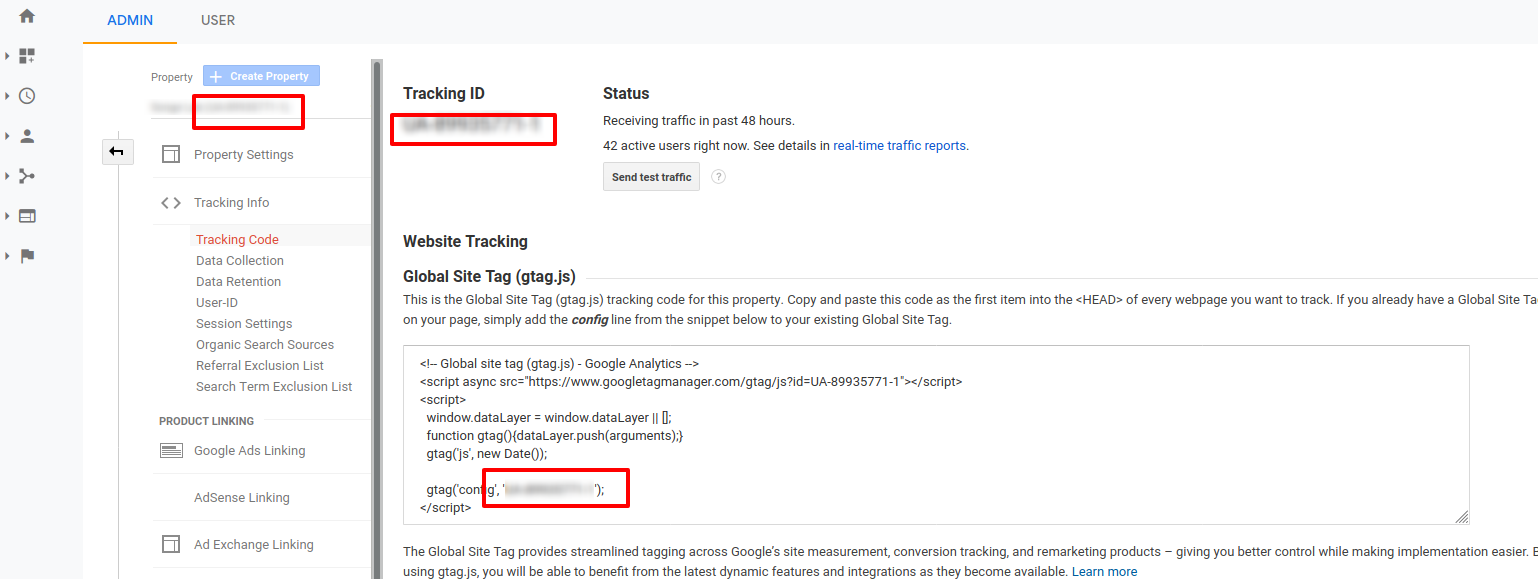Click the back arrow button beside the Property column

tap(116, 151)
